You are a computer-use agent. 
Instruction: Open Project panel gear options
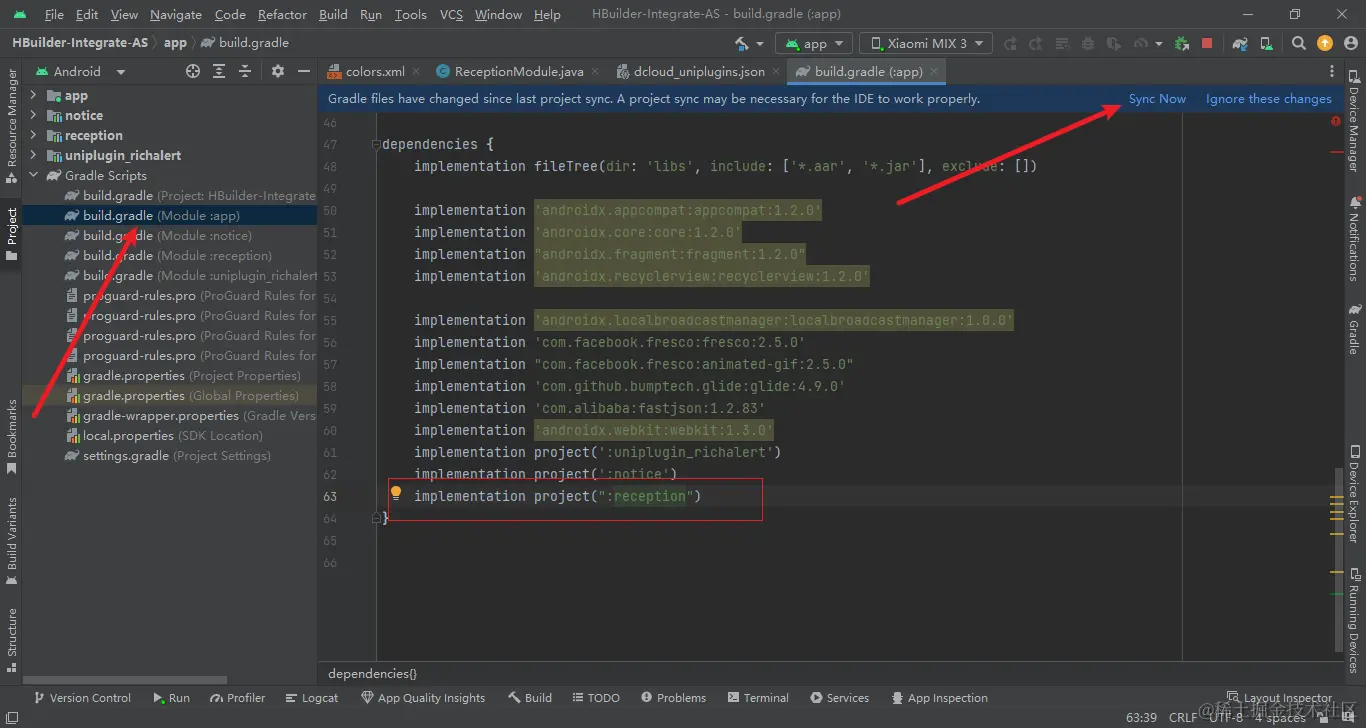278,71
